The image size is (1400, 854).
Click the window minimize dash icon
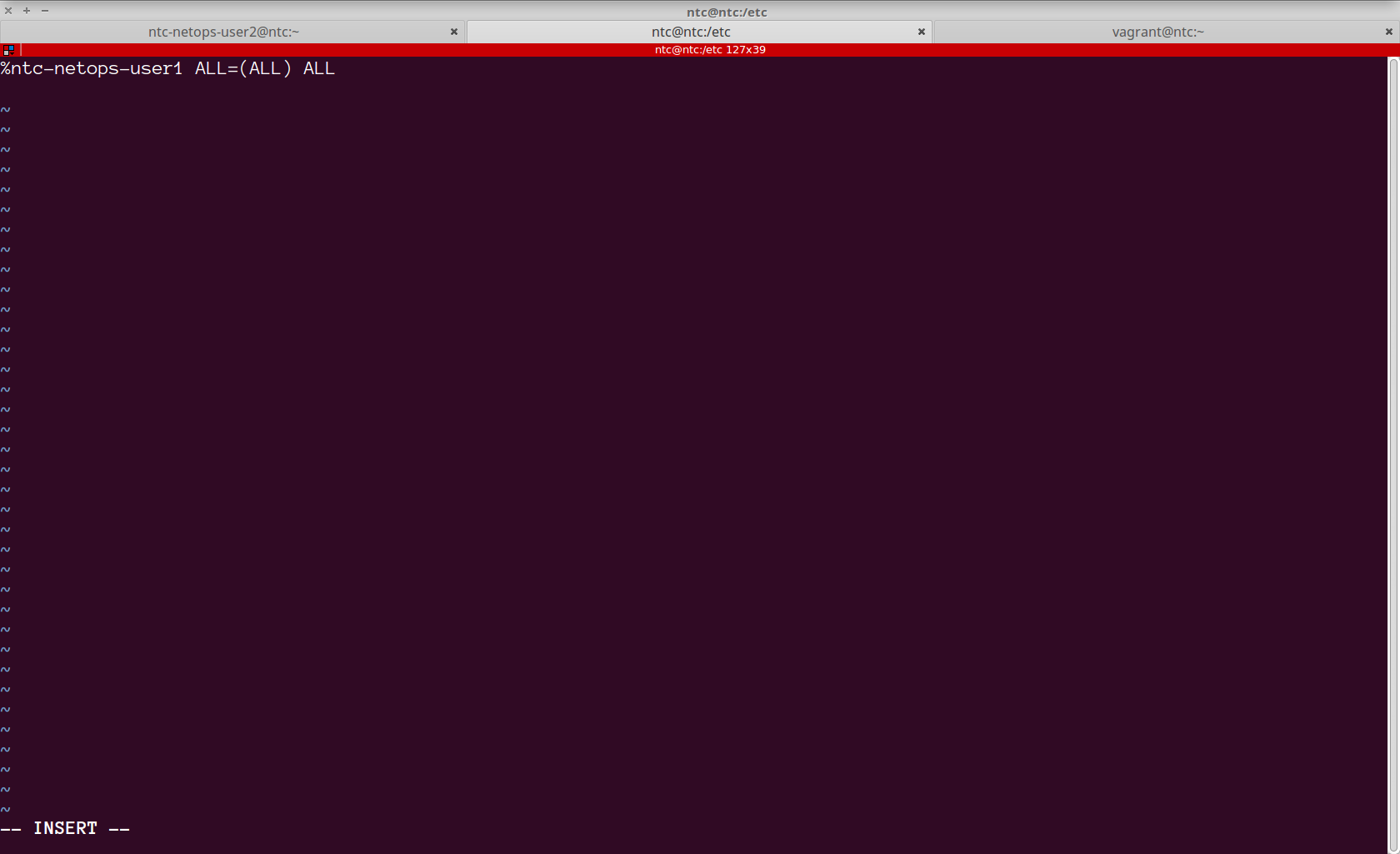[x=45, y=11]
